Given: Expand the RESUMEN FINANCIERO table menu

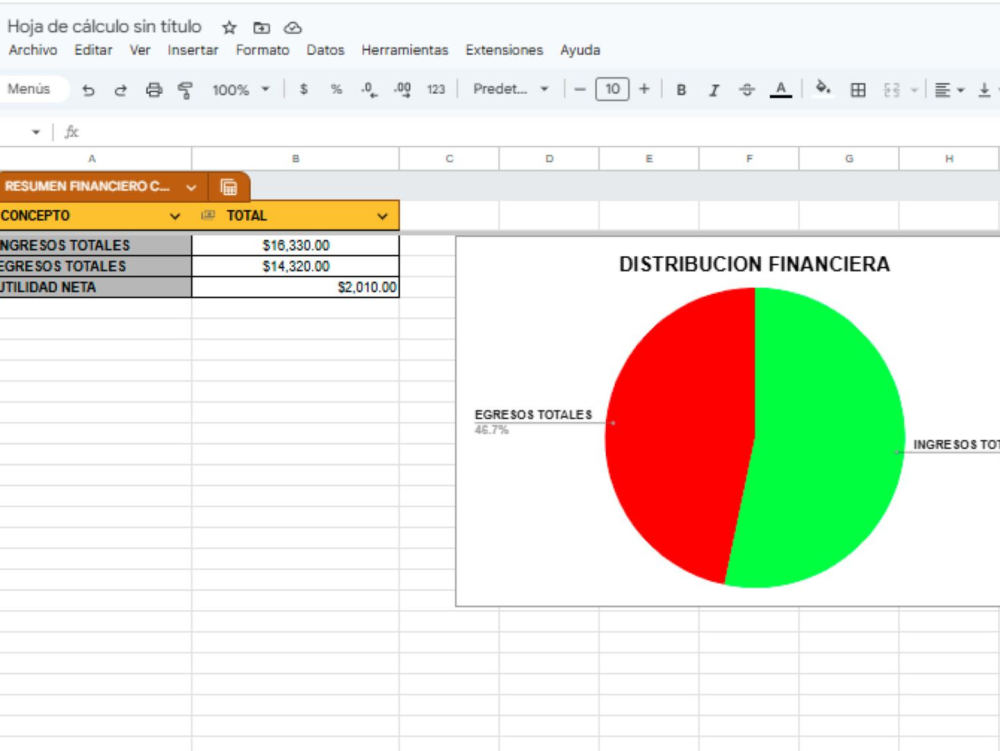Looking at the screenshot, I should [191, 187].
